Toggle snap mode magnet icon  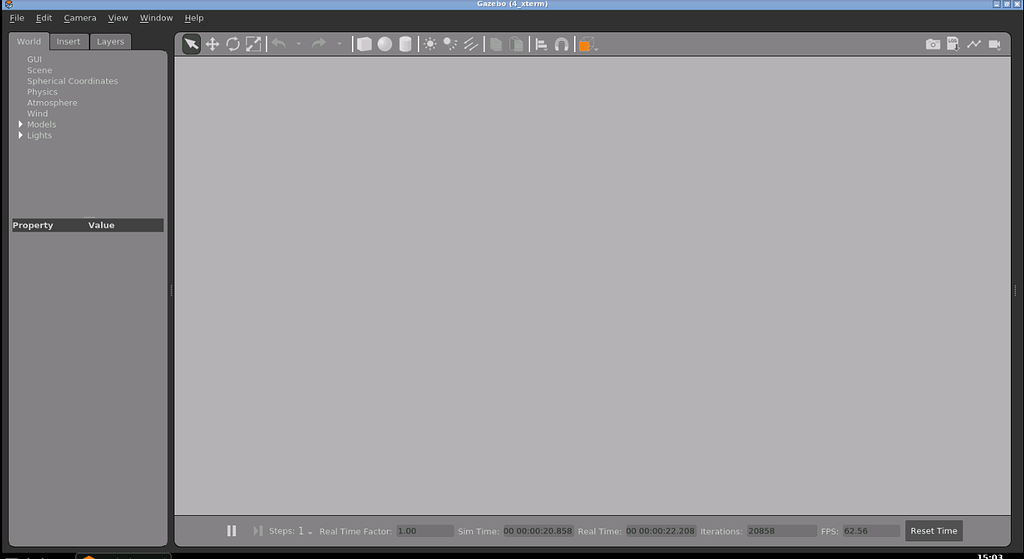562,44
